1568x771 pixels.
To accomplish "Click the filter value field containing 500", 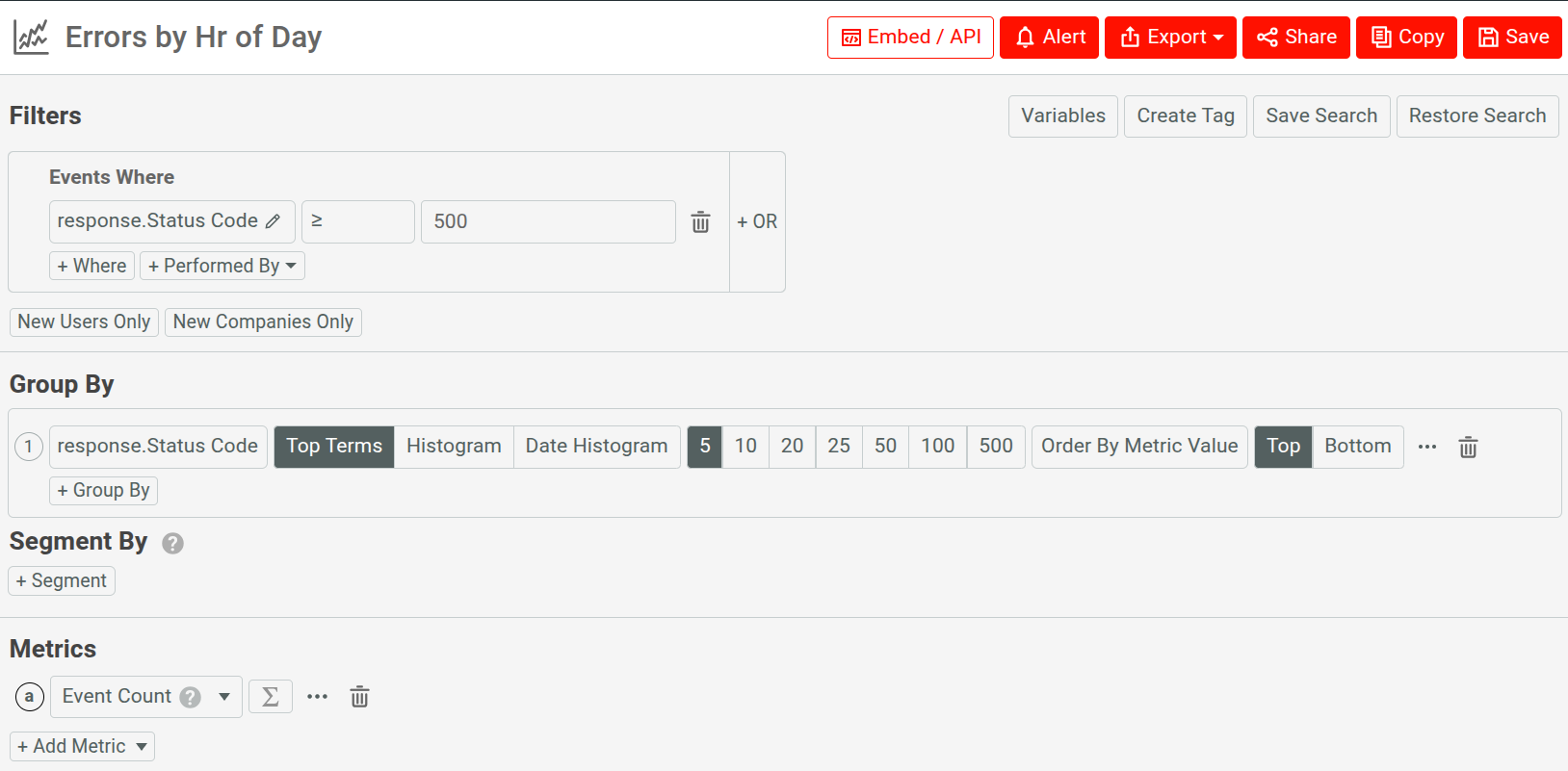I will coord(547,222).
